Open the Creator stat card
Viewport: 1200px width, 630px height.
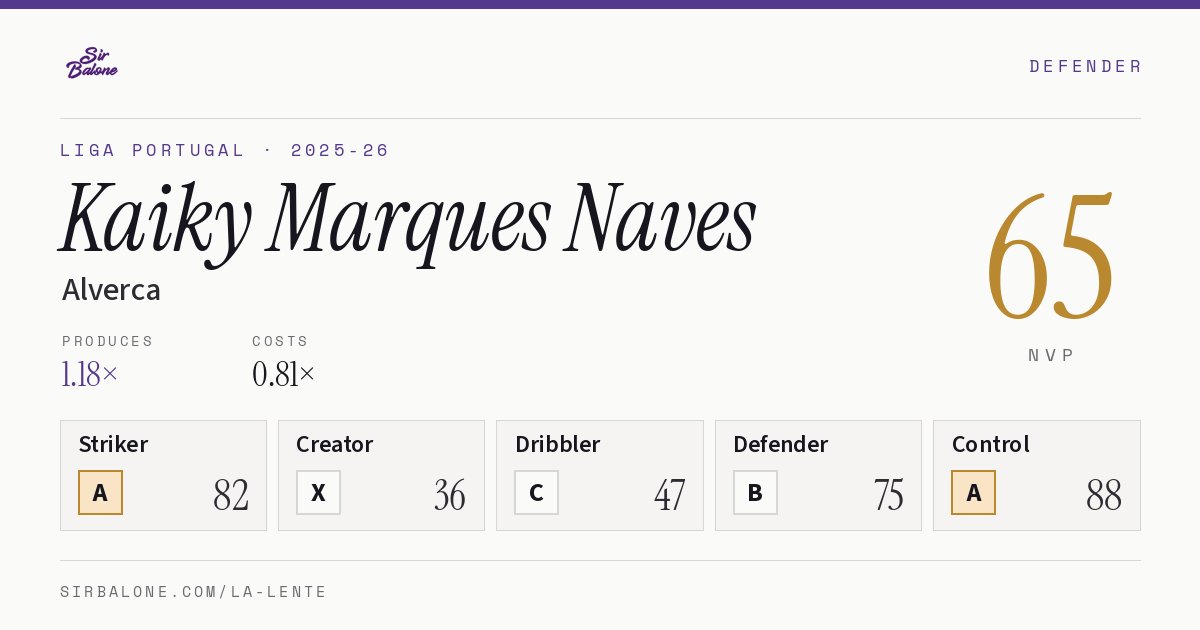381,475
